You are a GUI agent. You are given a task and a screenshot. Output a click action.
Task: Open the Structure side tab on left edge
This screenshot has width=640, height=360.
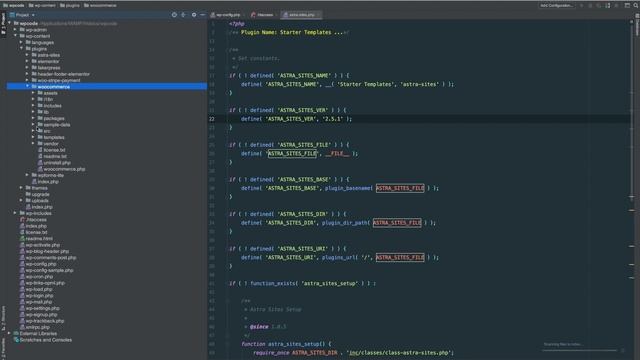[x=3, y=318]
